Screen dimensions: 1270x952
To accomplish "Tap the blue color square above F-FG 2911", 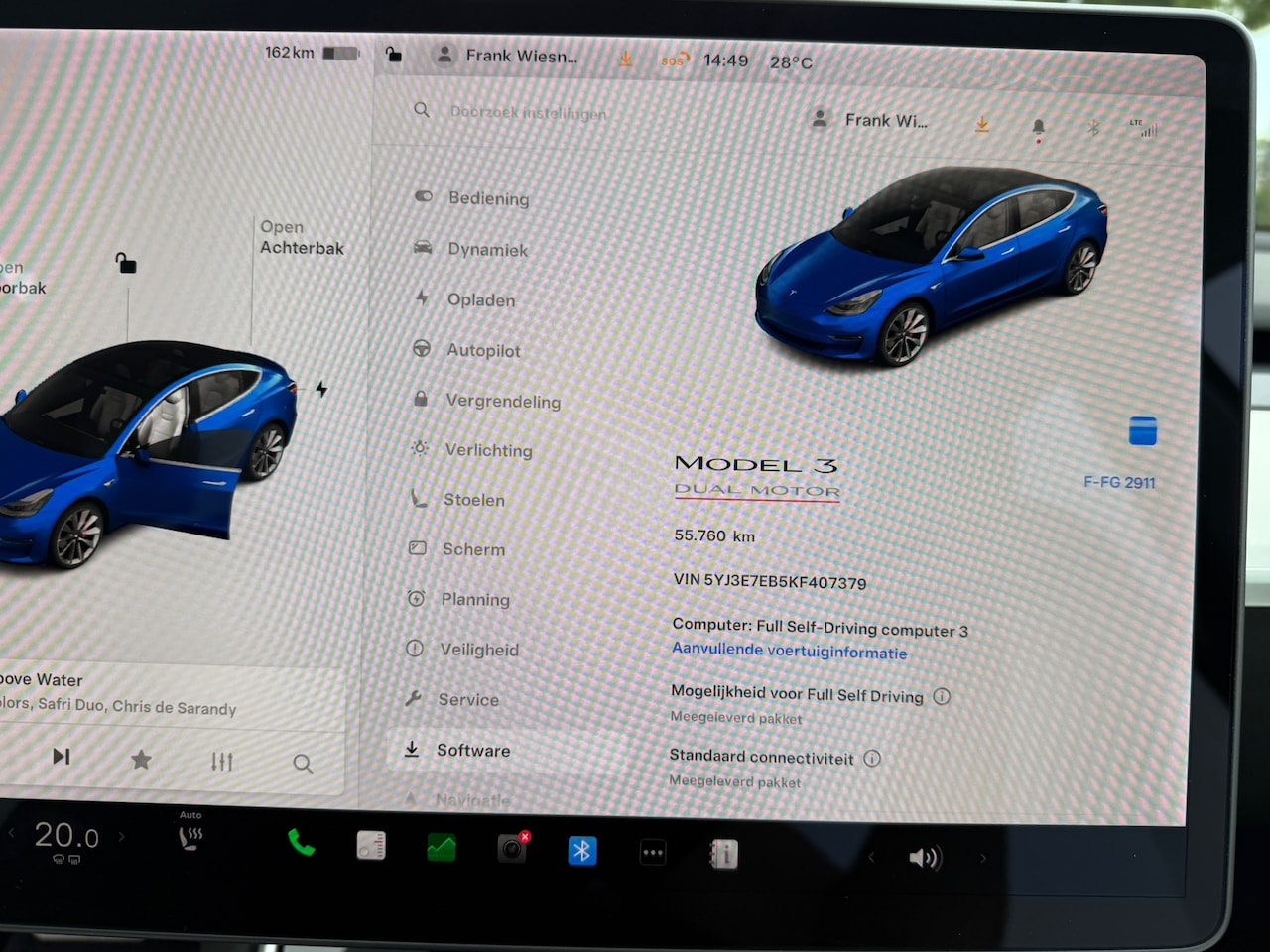I will pyautogui.click(x=1143, y=431).
